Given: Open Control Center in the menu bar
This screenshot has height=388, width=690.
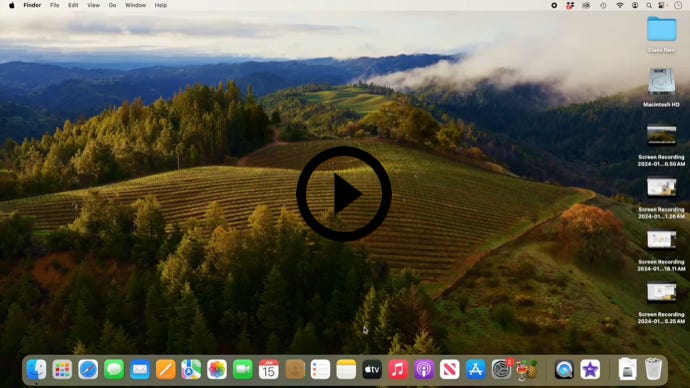Looking at the screenshot, I should (x=661, y=5).
